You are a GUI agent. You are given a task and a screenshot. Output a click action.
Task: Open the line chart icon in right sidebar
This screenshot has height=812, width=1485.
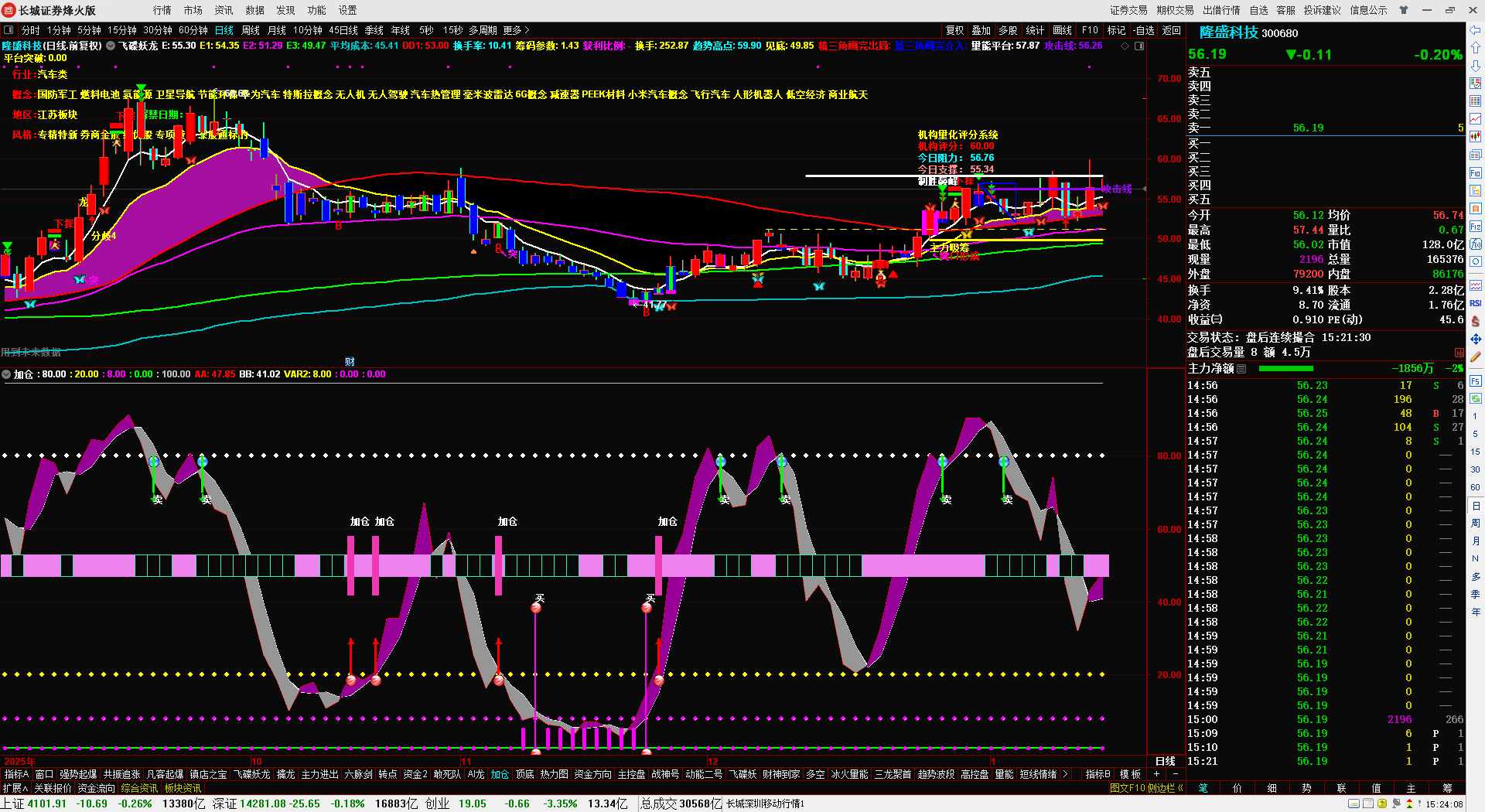1476,119
